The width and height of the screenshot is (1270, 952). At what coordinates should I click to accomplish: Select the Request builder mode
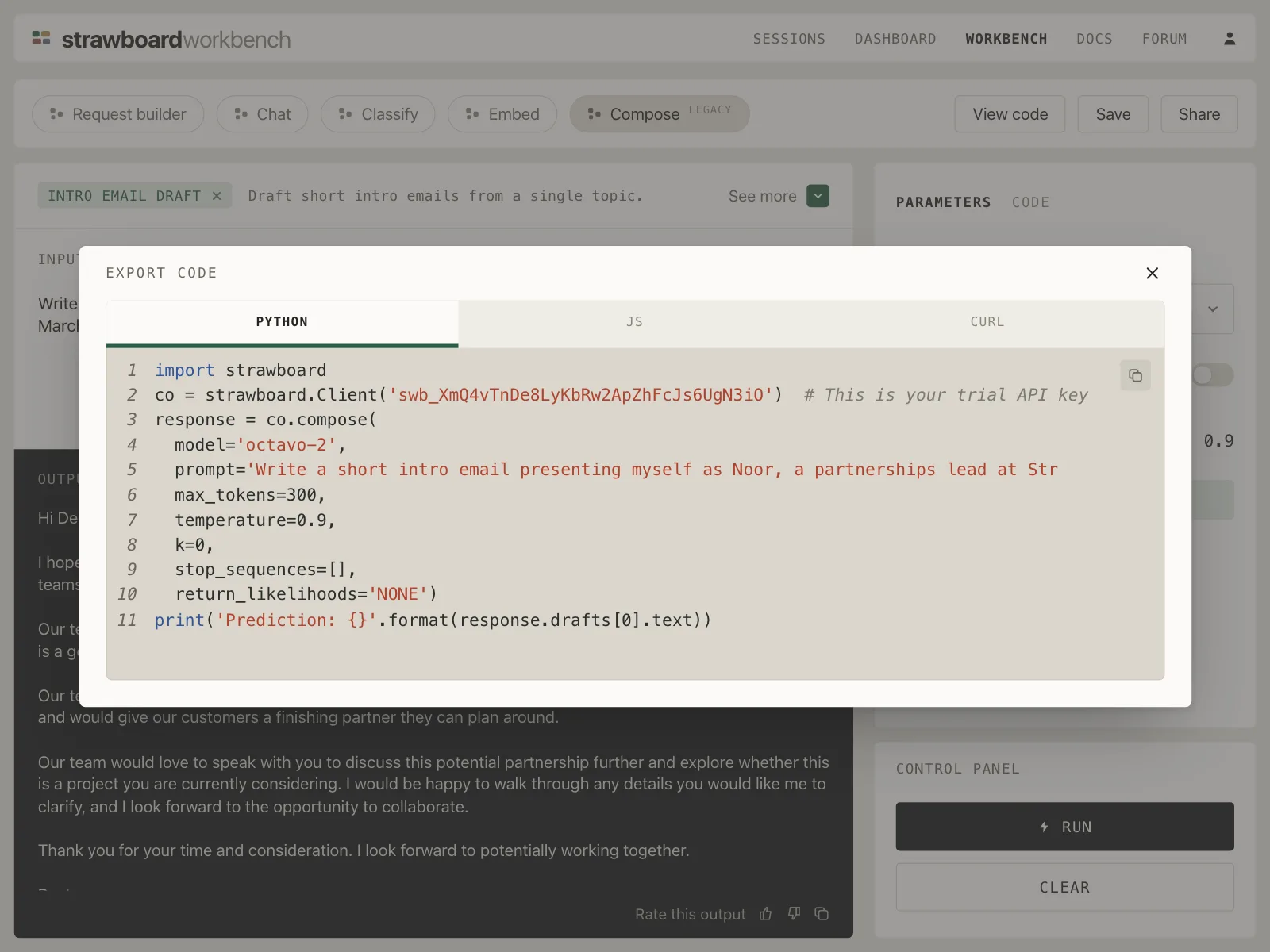coord(118,114)
